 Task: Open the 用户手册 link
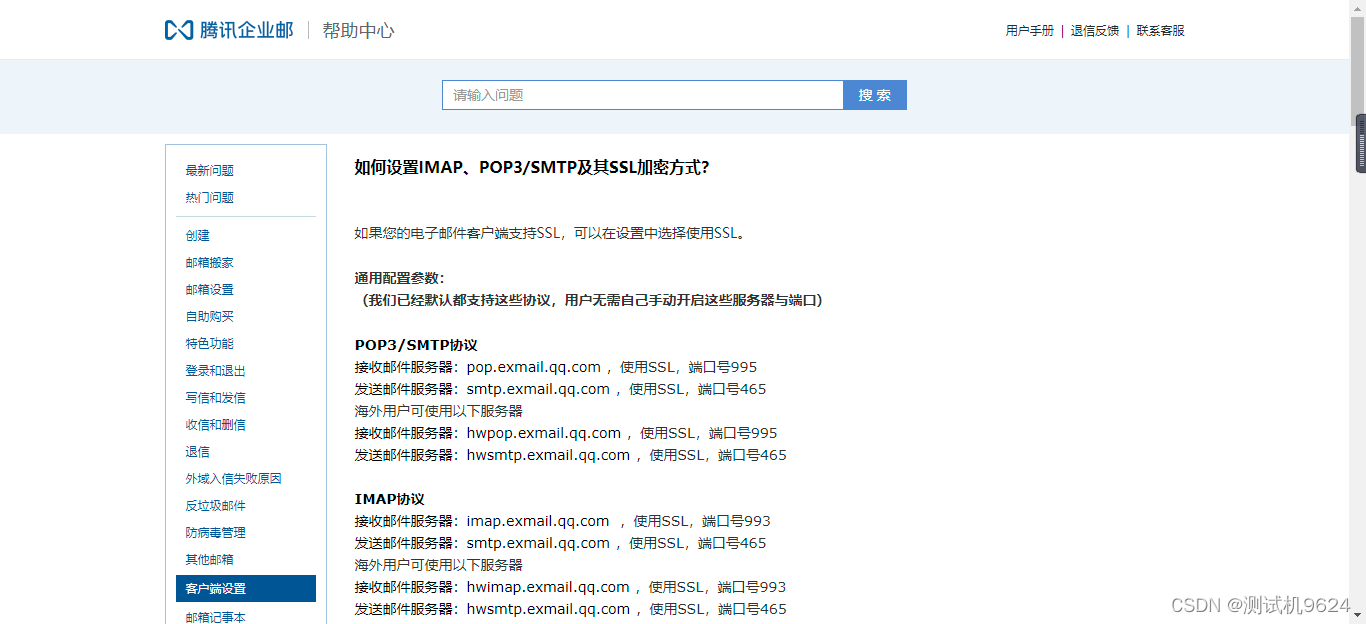1030,31
